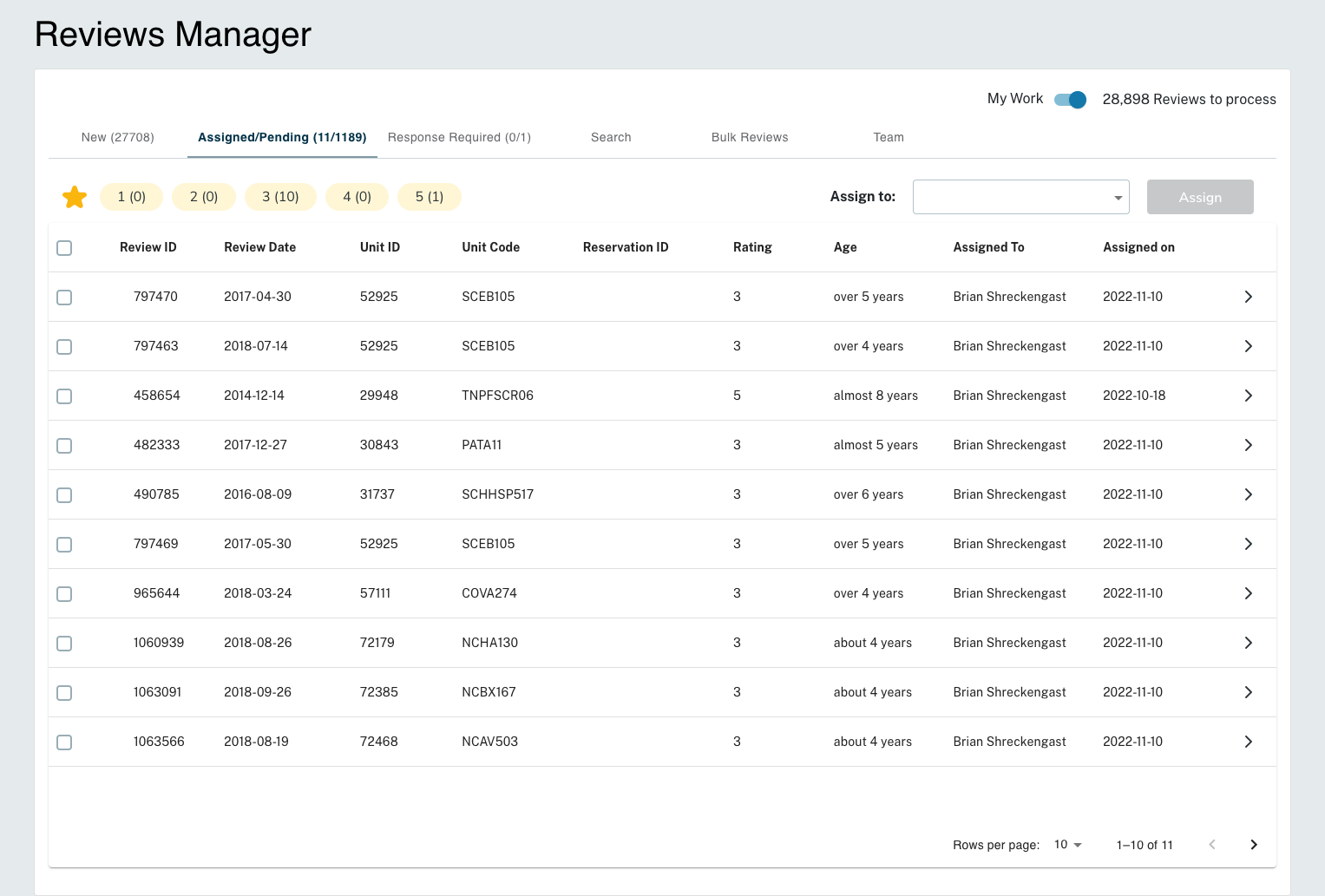Click the Age column header
Viewport: 1325px width, 896px height.
(845, 247)
